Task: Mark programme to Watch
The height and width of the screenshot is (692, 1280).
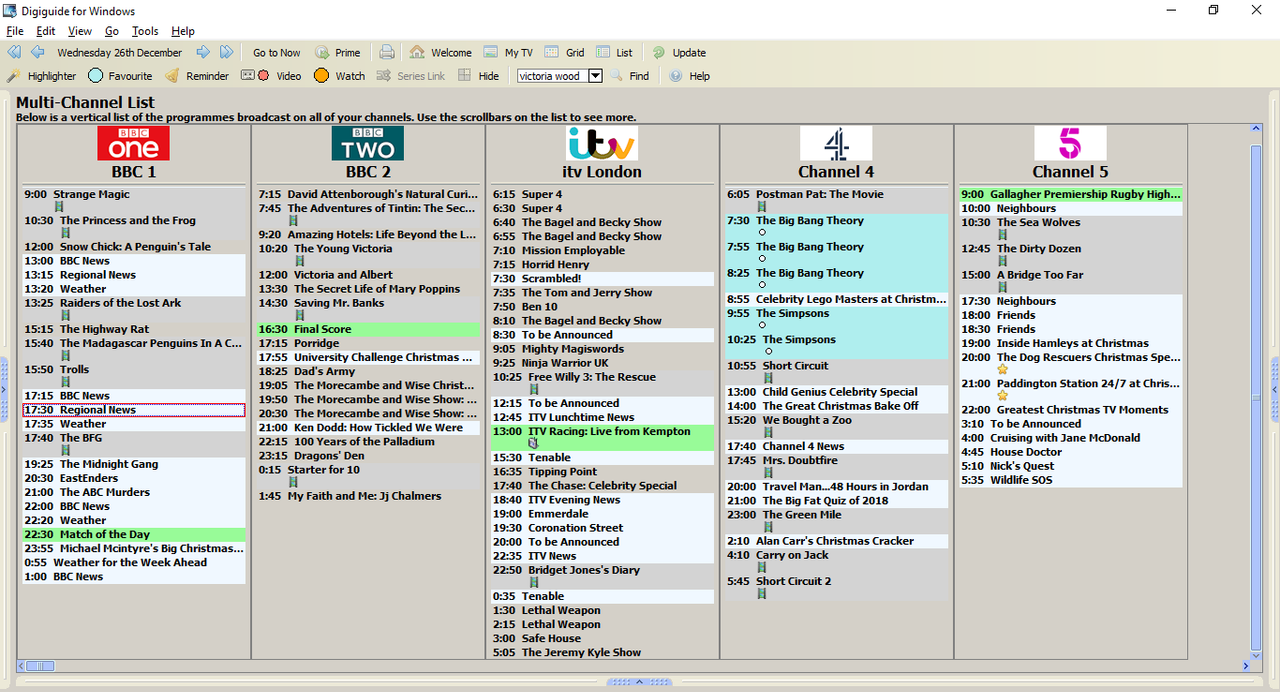Action: [x=340, y=76]
